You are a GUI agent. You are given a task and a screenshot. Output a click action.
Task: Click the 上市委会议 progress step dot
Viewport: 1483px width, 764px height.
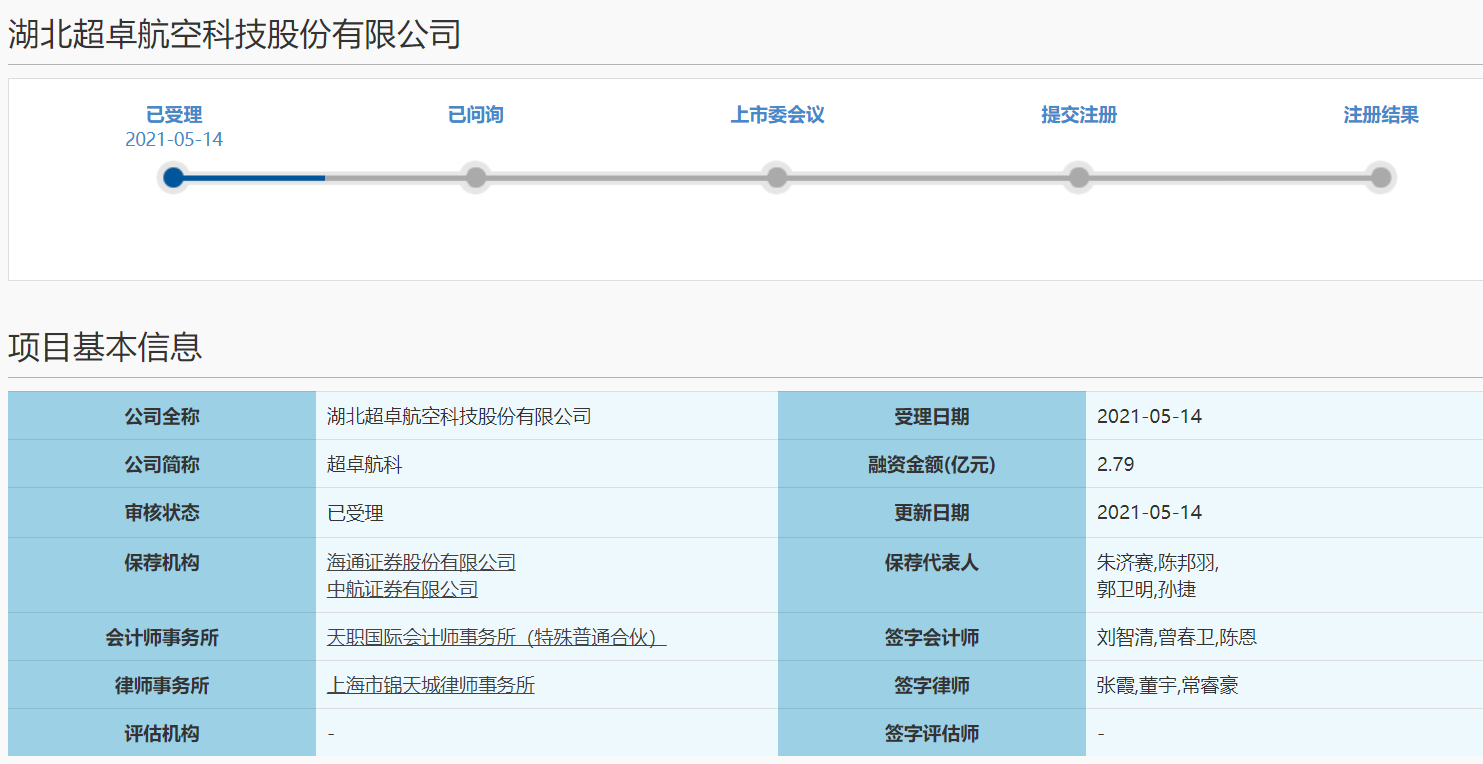click(777, 178)
